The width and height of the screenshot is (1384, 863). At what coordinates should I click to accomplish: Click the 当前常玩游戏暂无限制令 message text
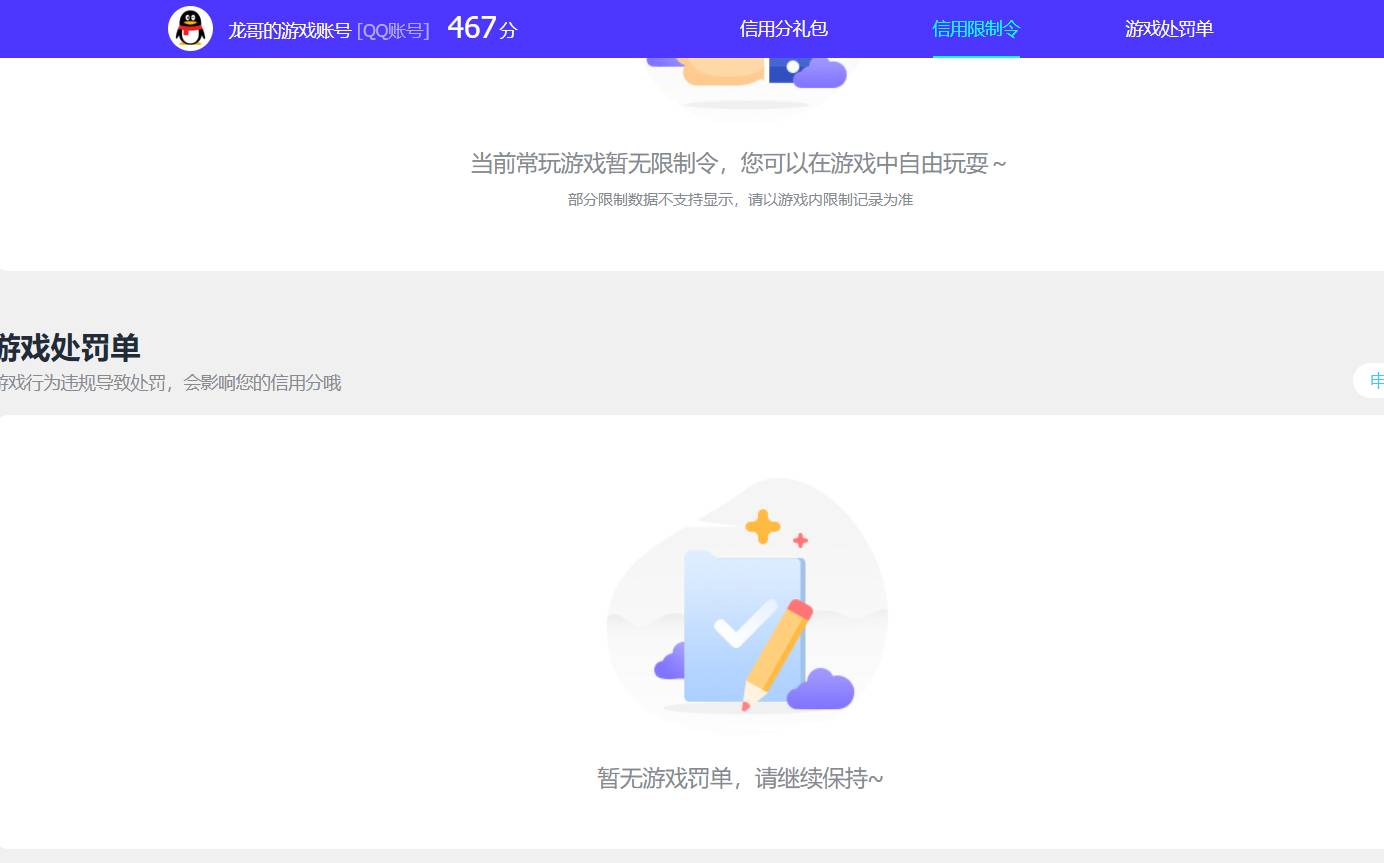pyautogui.click(x=740, y=163)
